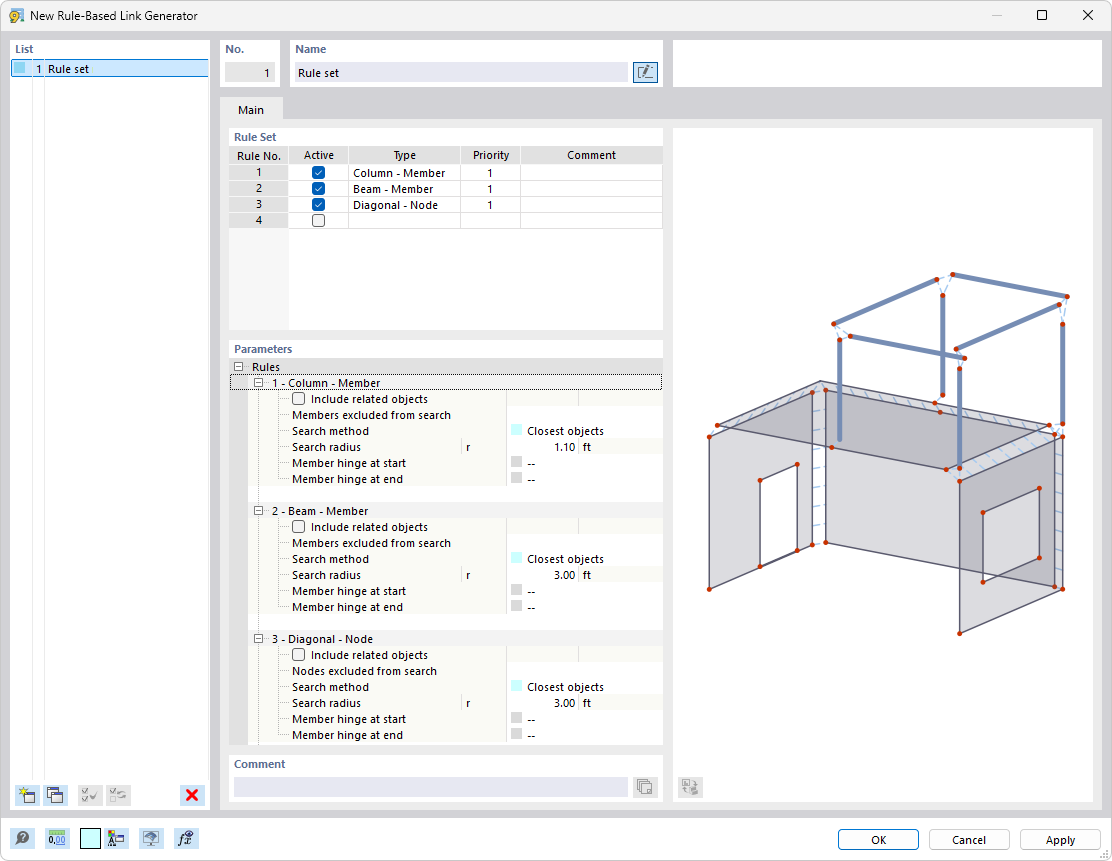Click the rule number 4 row header
Image resolution: width=1112 pixels, height=861 pixels.
pyautogui.click(x=259, y=221)
